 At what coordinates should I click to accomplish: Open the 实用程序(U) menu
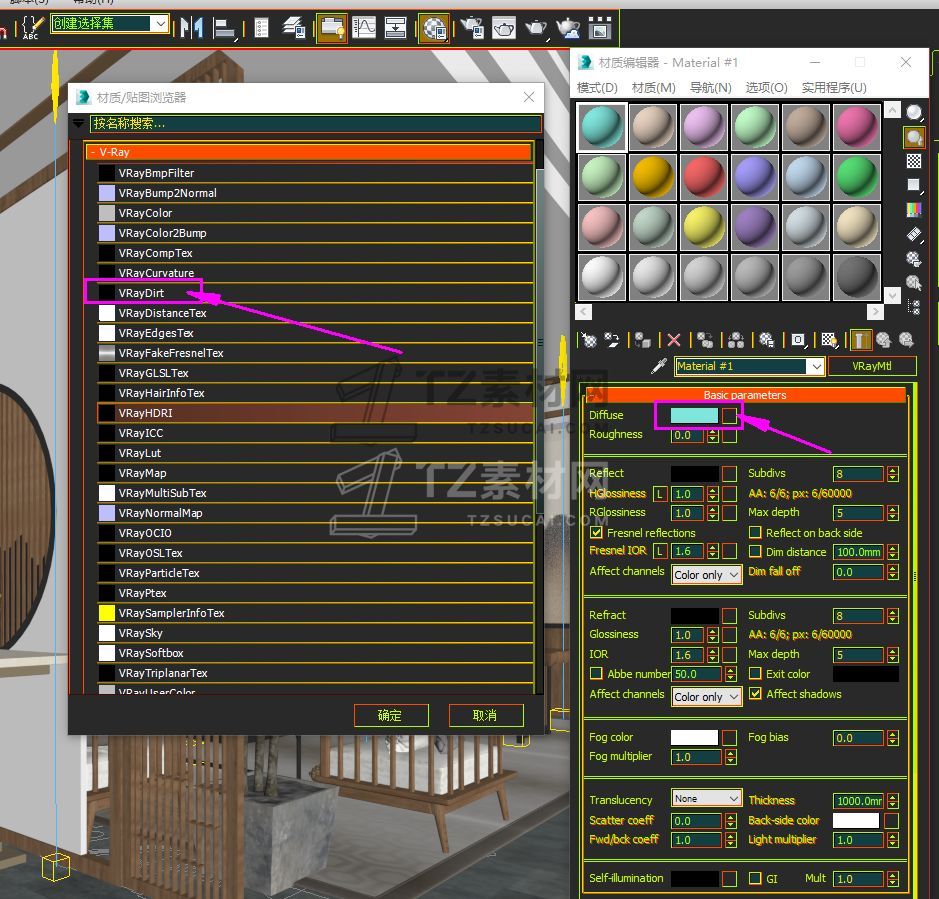point(834,88)
